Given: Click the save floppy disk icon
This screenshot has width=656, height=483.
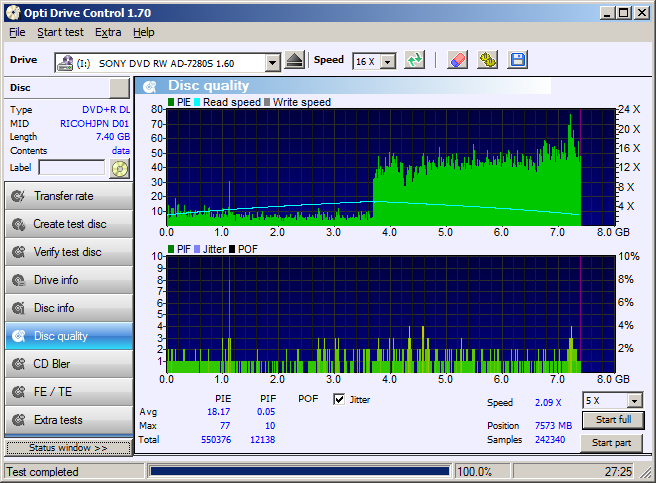Looking at the screenshot, I should point(518,60).
